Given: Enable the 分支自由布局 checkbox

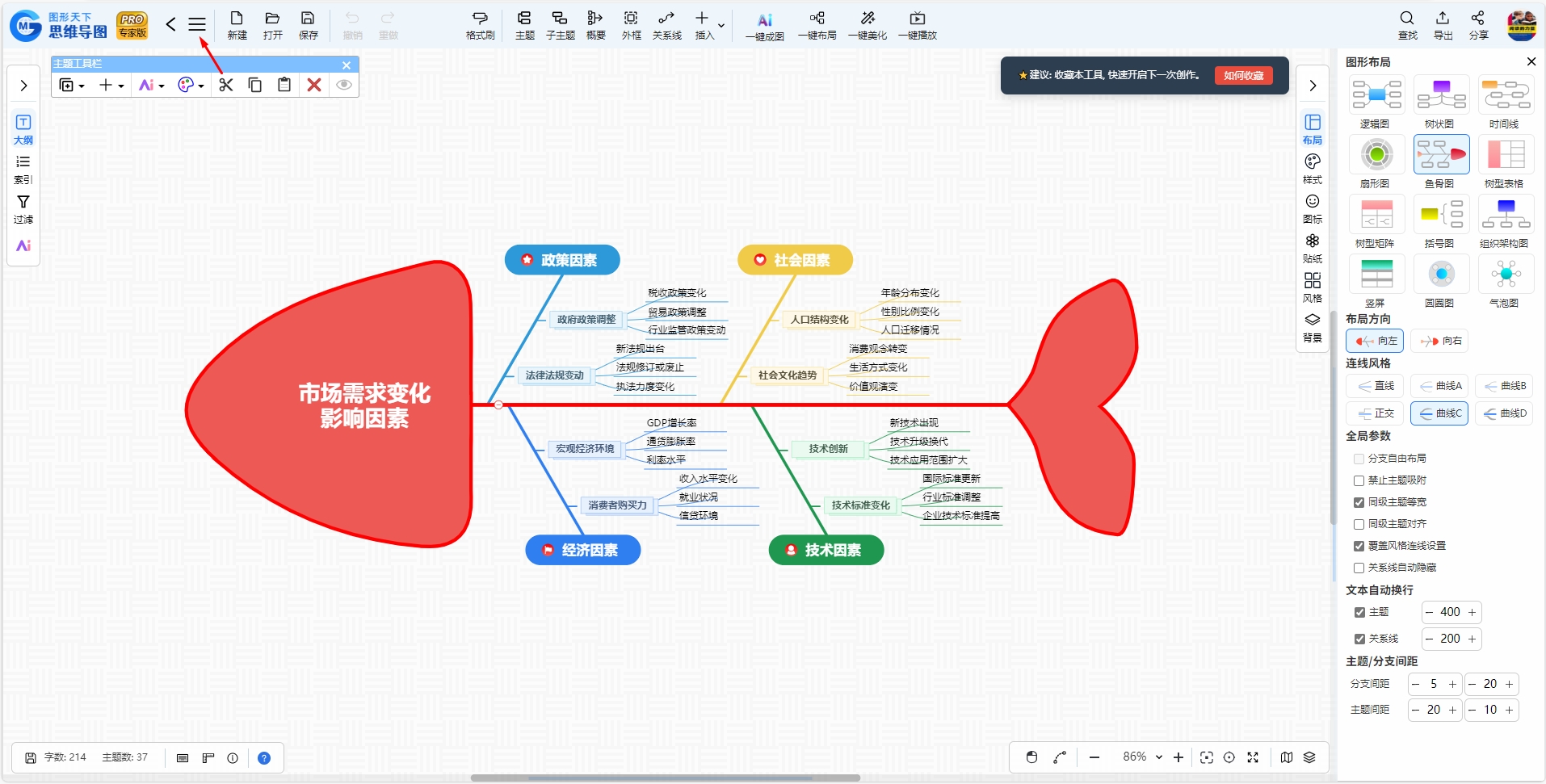Looking at the screenshot, I should click(x=1359, y=459).
